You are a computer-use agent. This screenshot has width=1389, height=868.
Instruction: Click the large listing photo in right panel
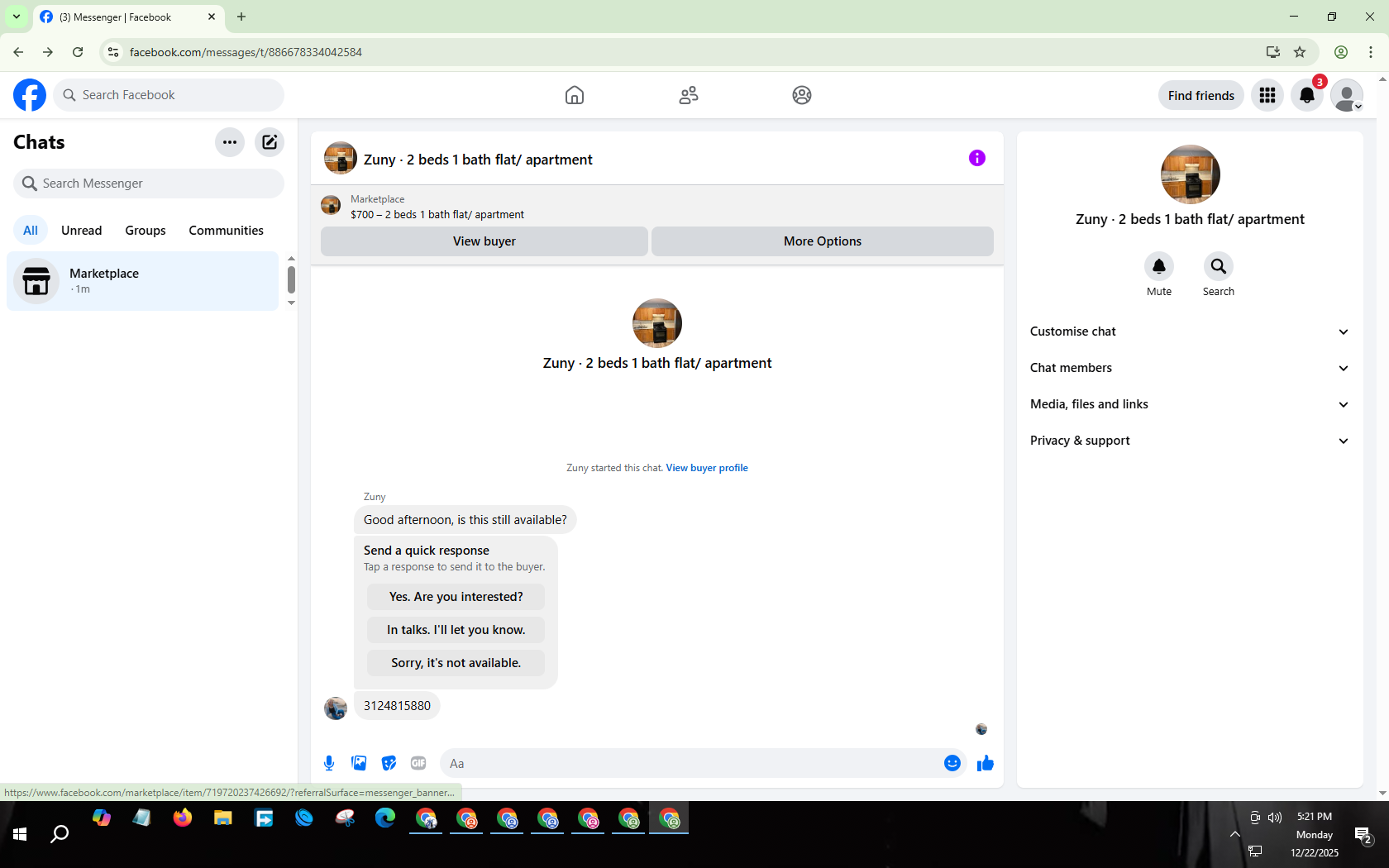point(1191,174)
